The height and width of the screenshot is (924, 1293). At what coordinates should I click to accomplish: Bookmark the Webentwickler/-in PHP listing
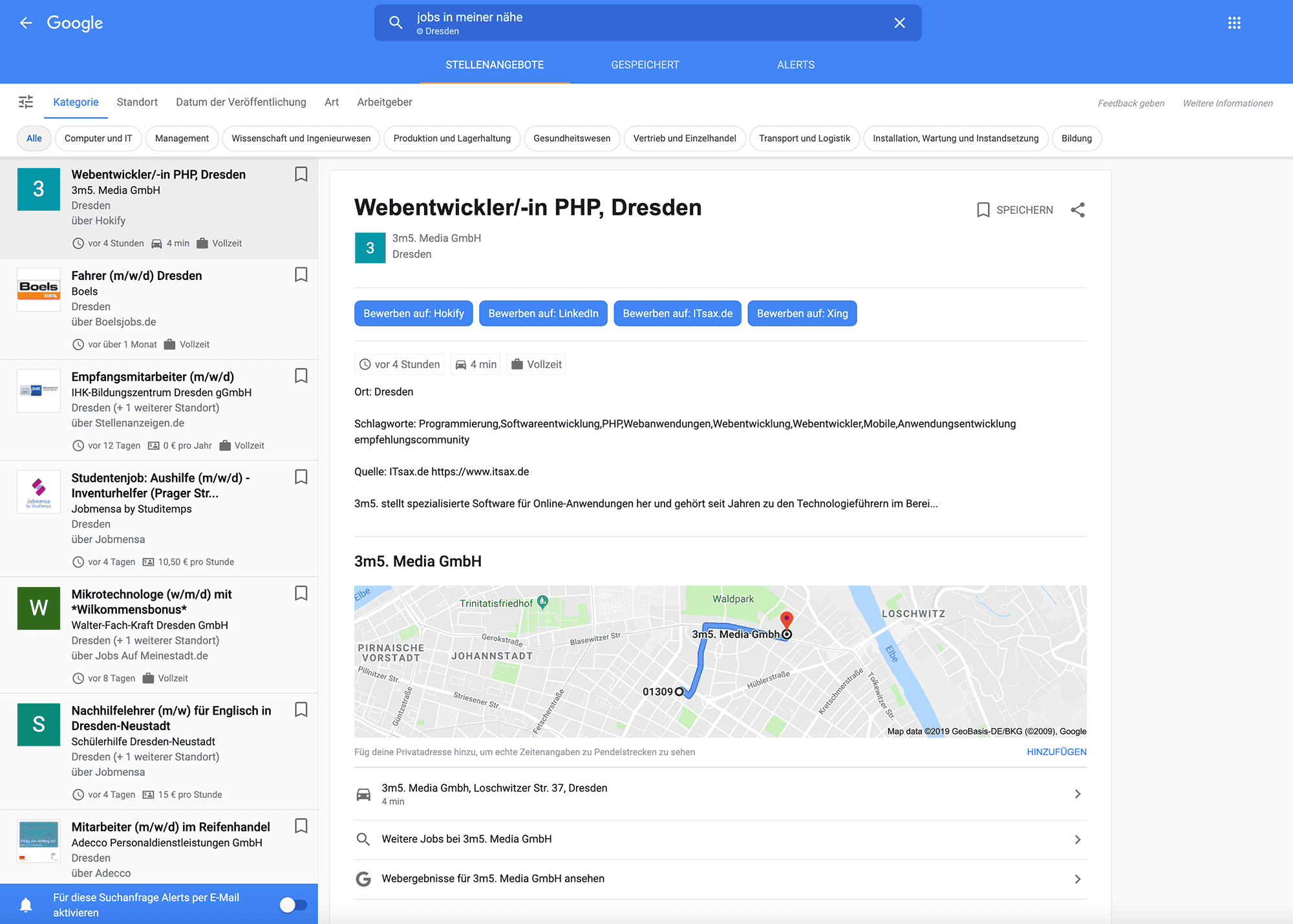point(301,174)
